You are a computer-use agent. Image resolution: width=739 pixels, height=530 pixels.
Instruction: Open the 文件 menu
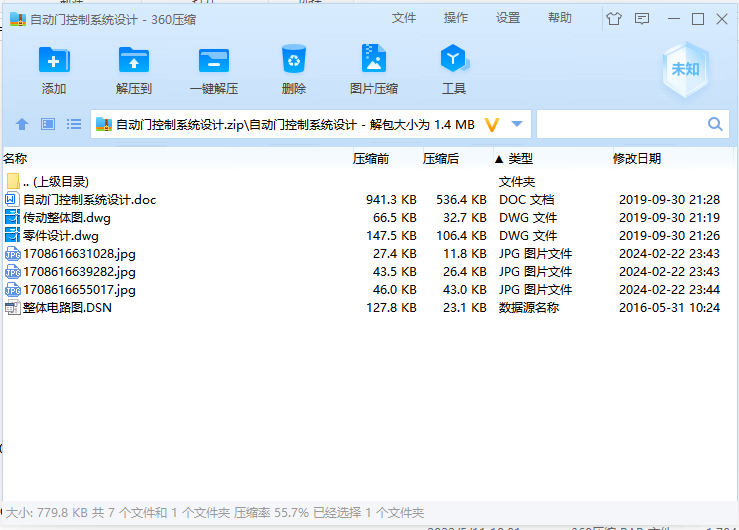[x=404, y=18]
